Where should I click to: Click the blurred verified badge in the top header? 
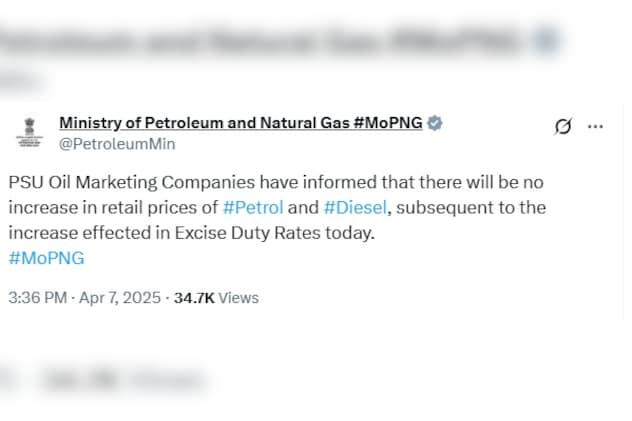pyautogui.click(x=546, y=41)
